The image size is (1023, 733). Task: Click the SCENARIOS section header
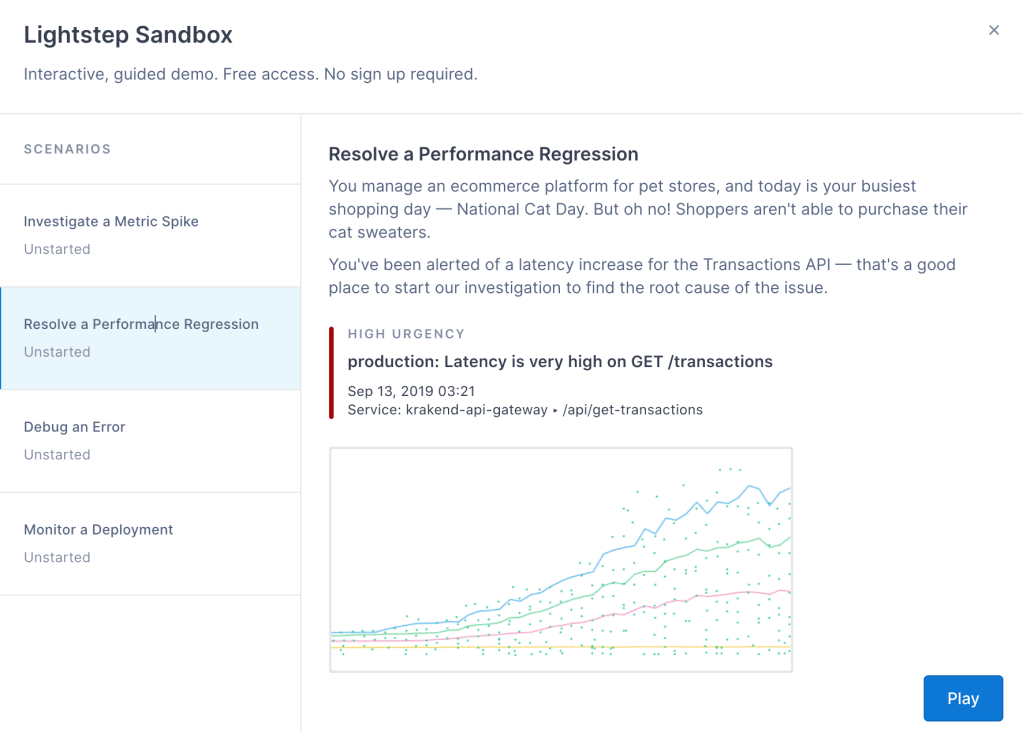(67, 149)
